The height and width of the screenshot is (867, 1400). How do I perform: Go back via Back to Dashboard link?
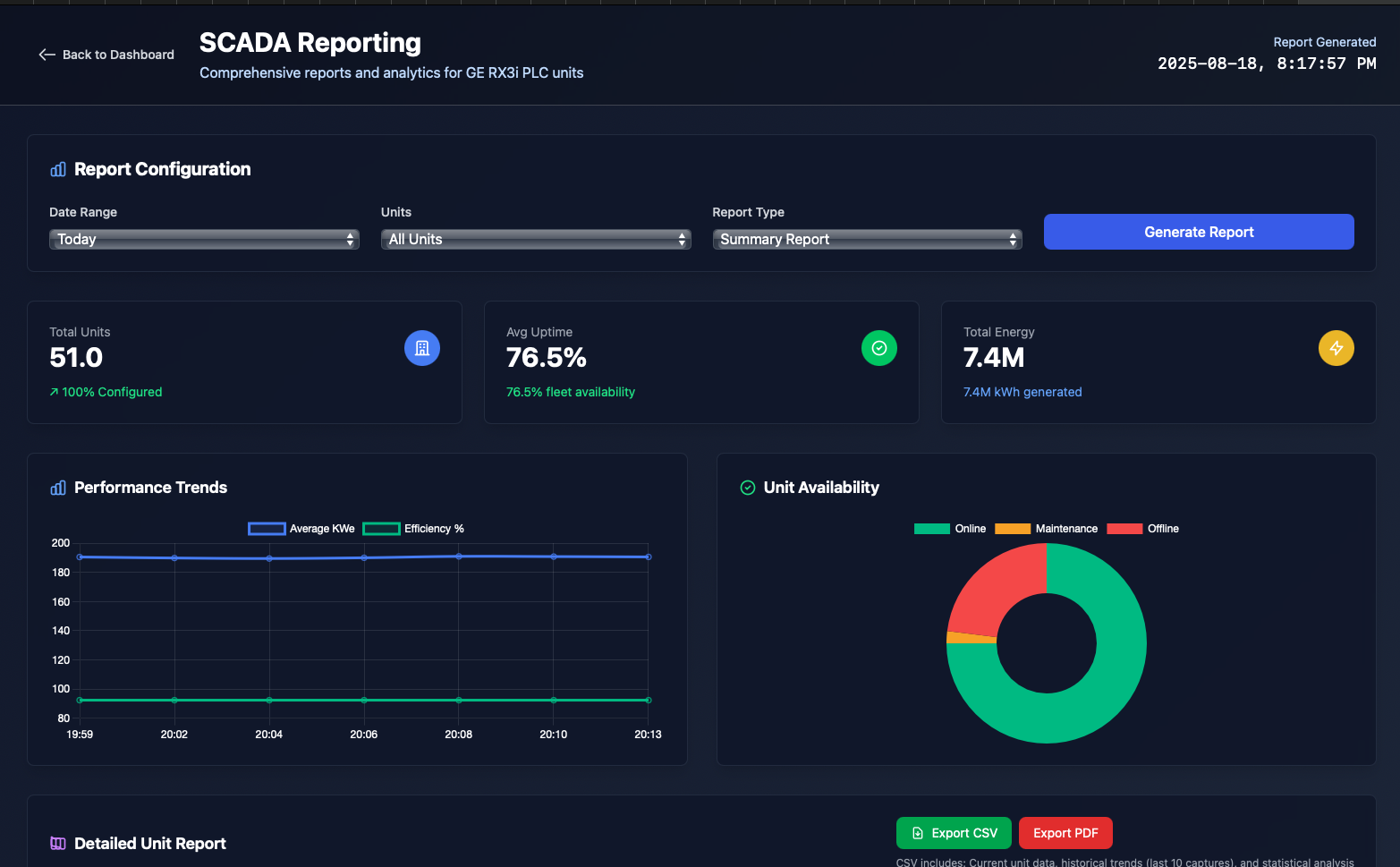pos(106,55)
